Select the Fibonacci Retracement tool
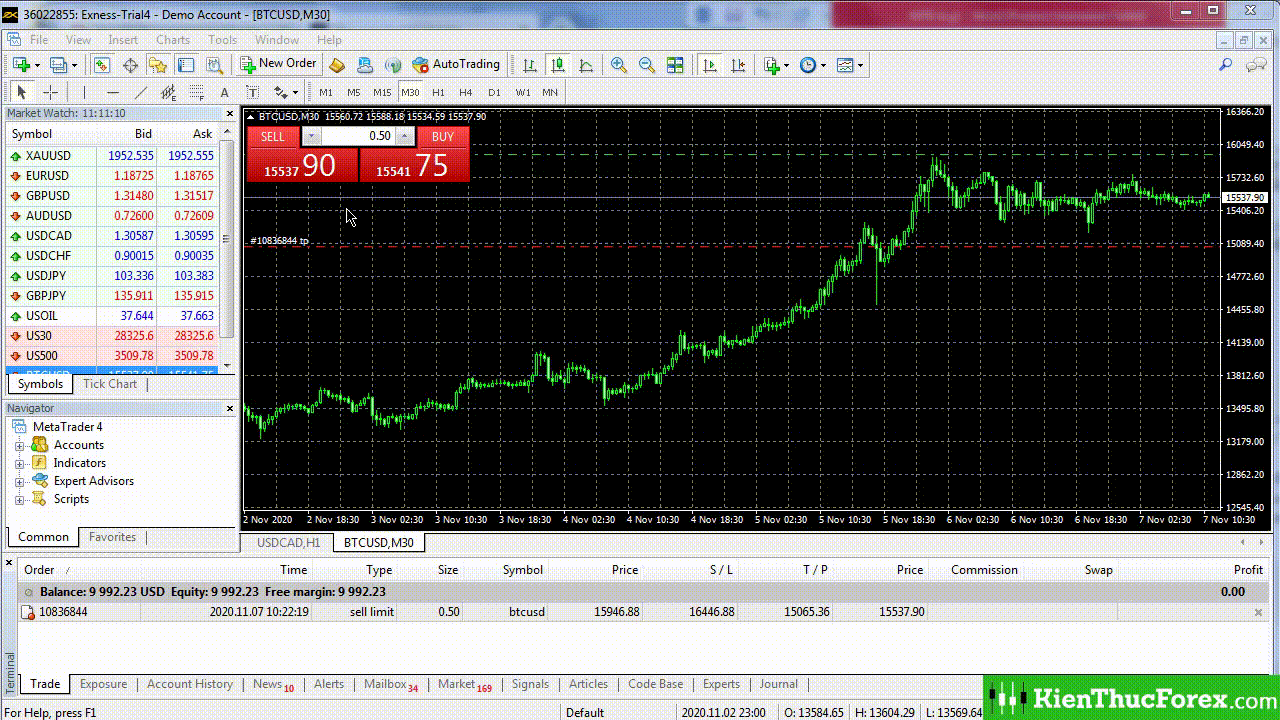The image size is (1280, 720). [196, 92]
